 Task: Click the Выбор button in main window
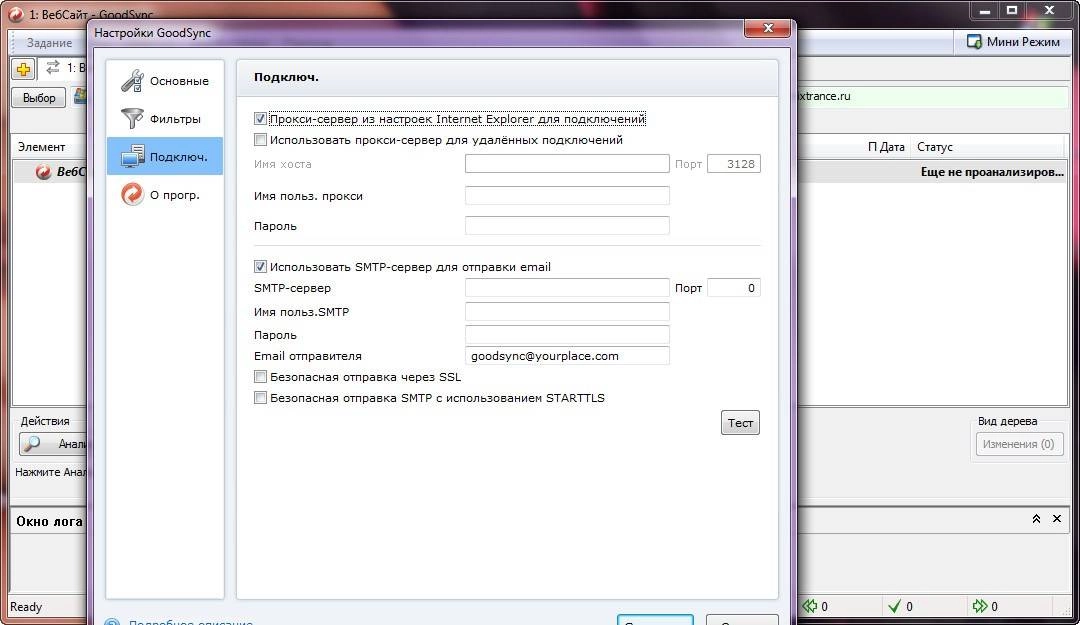pyautogui.click(x=39, y=98)
